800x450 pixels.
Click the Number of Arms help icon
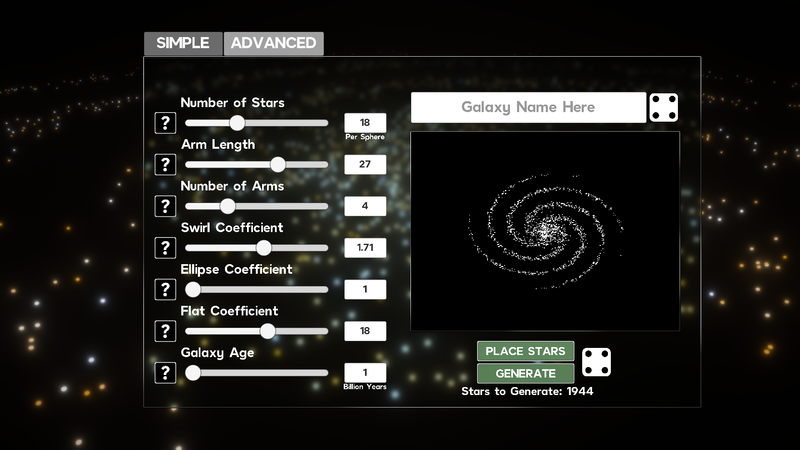tap(166, 206)
